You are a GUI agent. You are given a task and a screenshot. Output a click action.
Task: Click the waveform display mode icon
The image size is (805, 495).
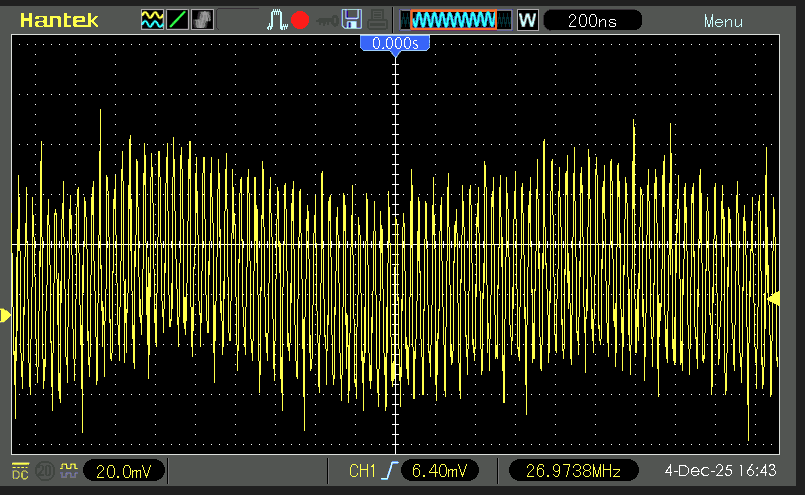click(x=152, y=19)
